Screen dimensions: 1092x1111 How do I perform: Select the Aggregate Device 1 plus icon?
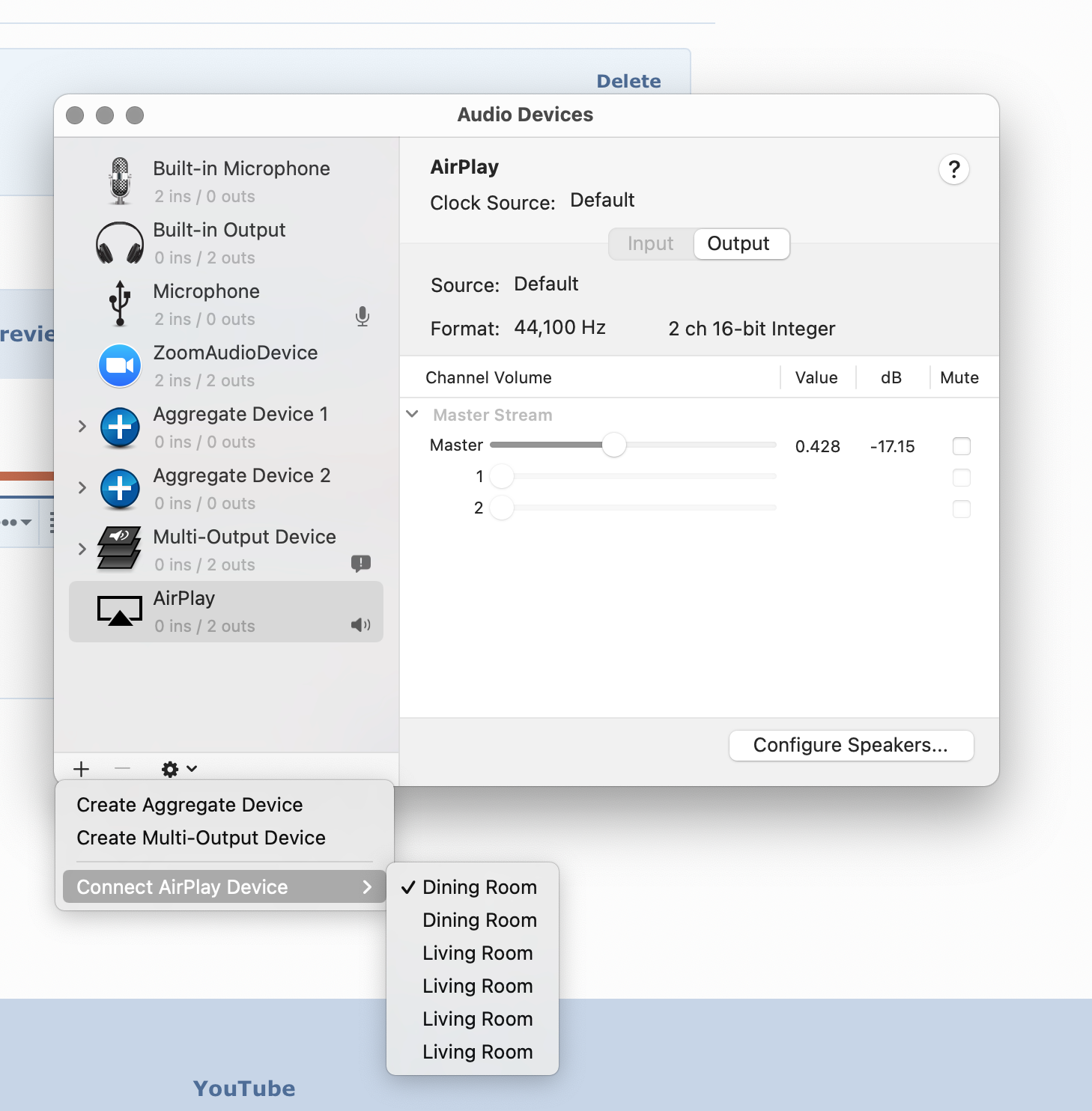(x=120, y=427)
